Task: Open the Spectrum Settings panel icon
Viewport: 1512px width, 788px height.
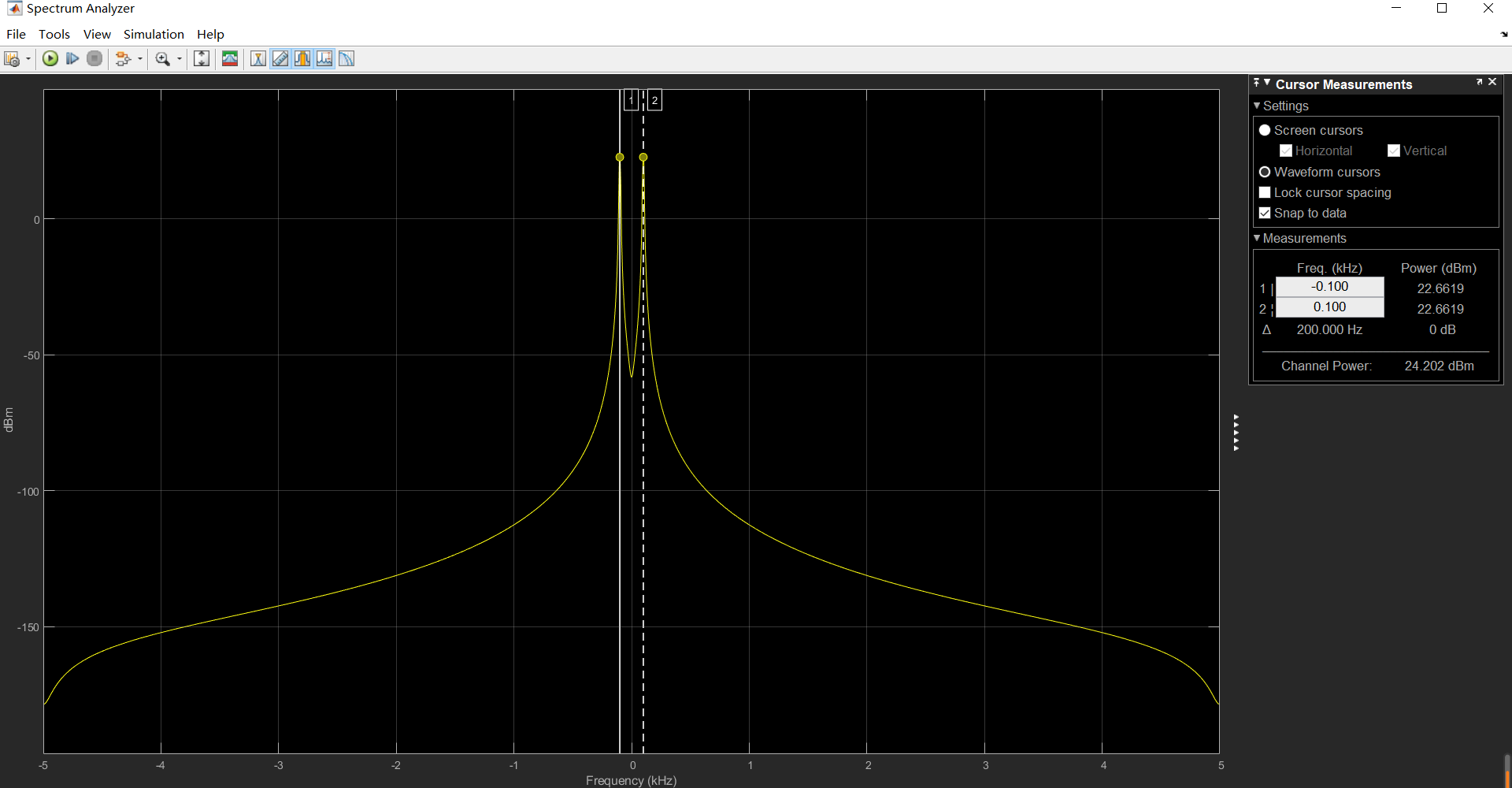Action: [229, 58]
